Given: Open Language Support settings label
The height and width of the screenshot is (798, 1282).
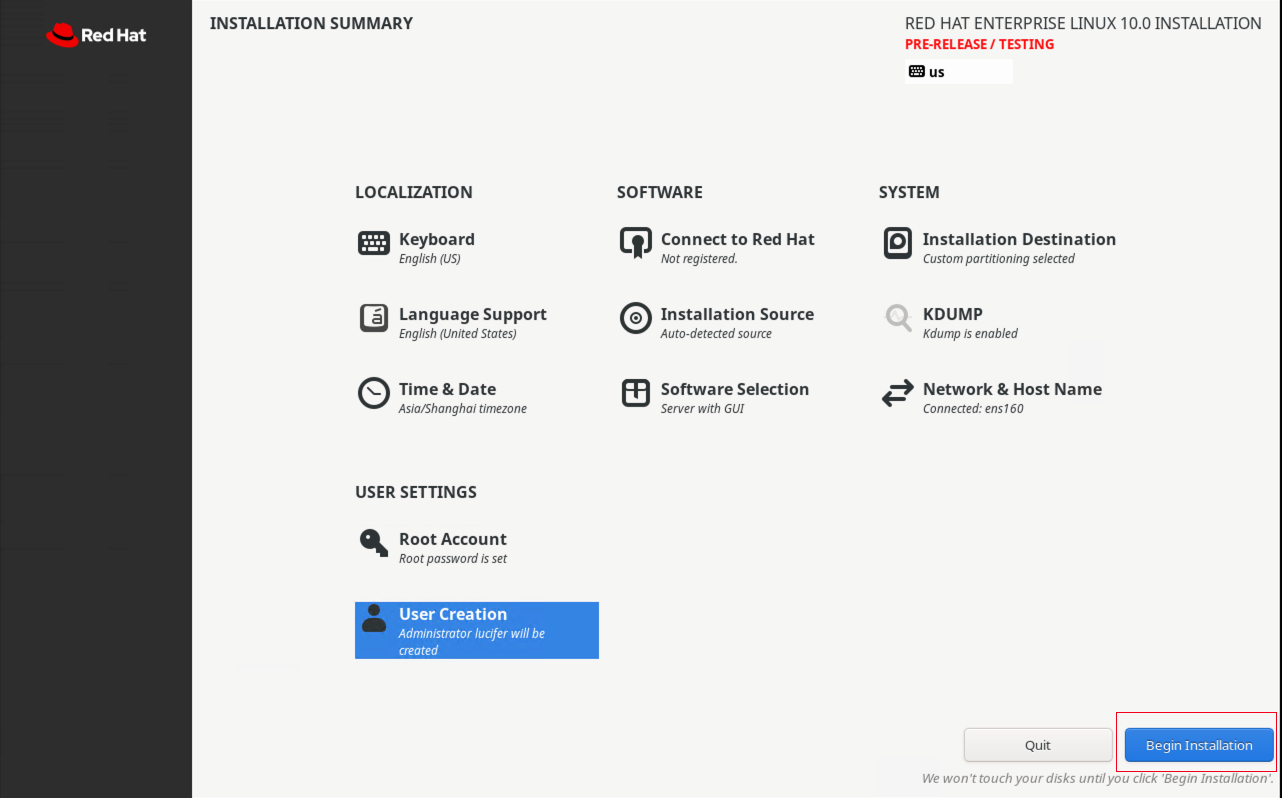Looking at the screenshot, I should click(473, 314).
